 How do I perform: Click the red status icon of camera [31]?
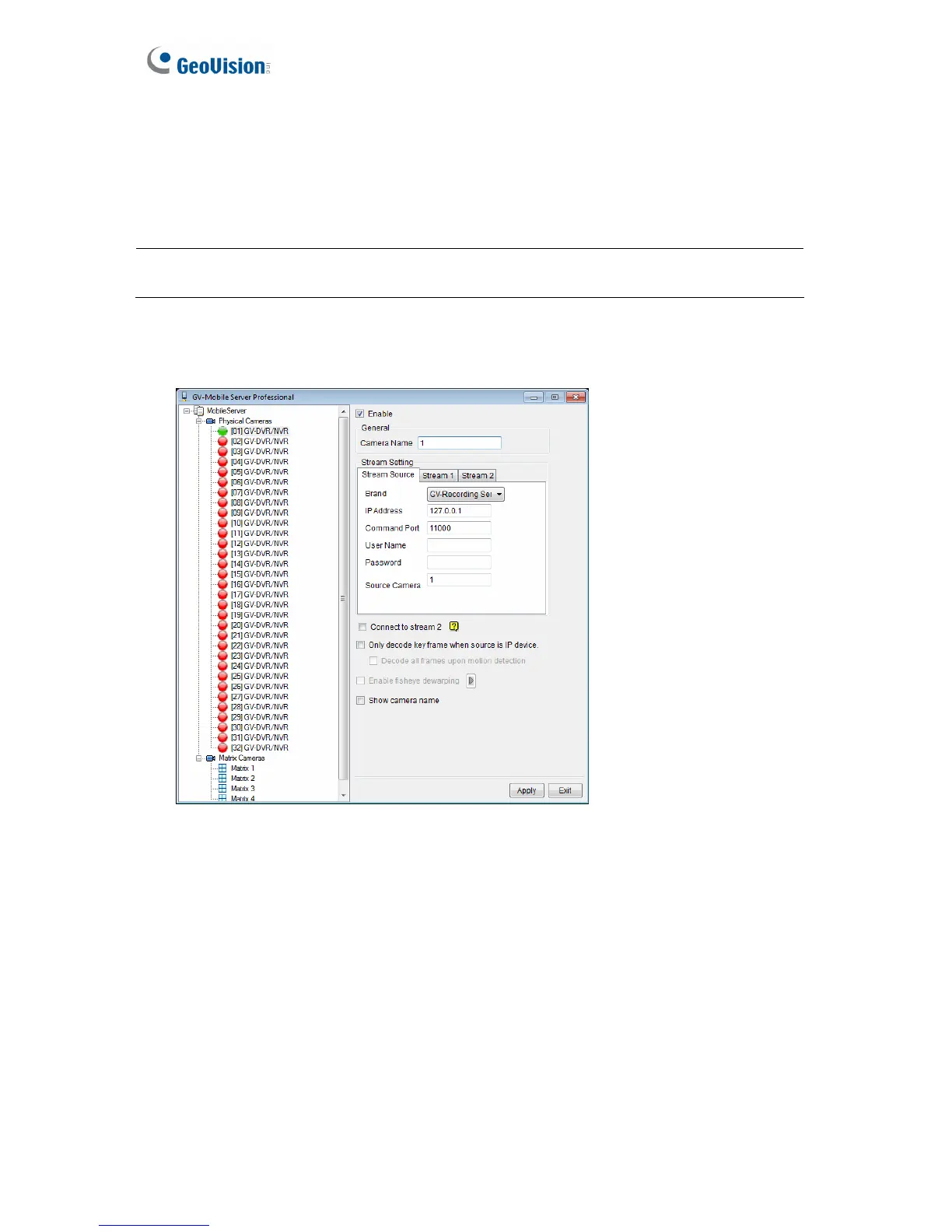pyautogui.click(x=222, y=737)
